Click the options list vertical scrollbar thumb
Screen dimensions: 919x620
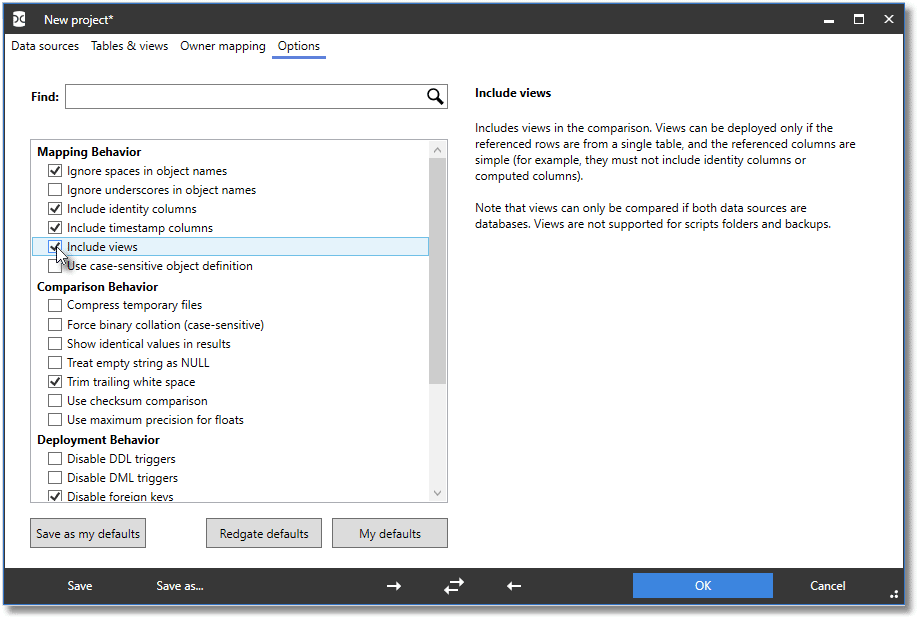coord(437,271)
